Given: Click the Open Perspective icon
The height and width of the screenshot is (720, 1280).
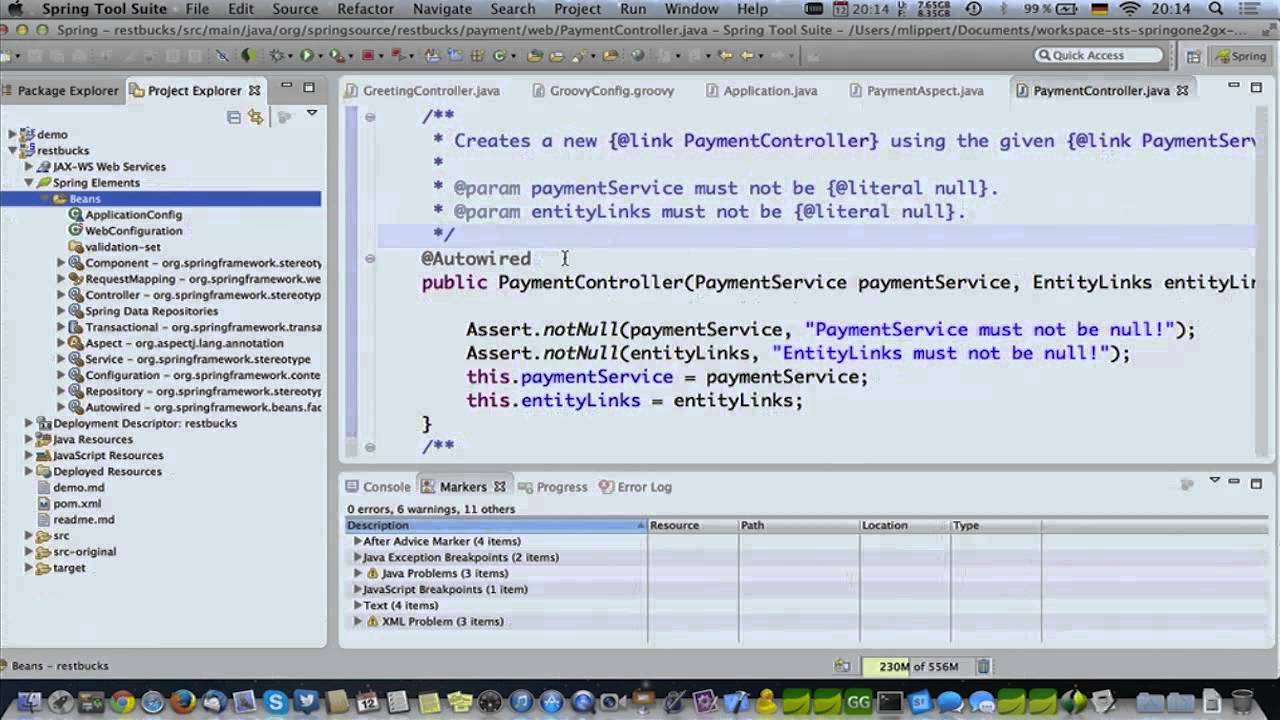Looking at the screenshot, I should click(1193, 56).
